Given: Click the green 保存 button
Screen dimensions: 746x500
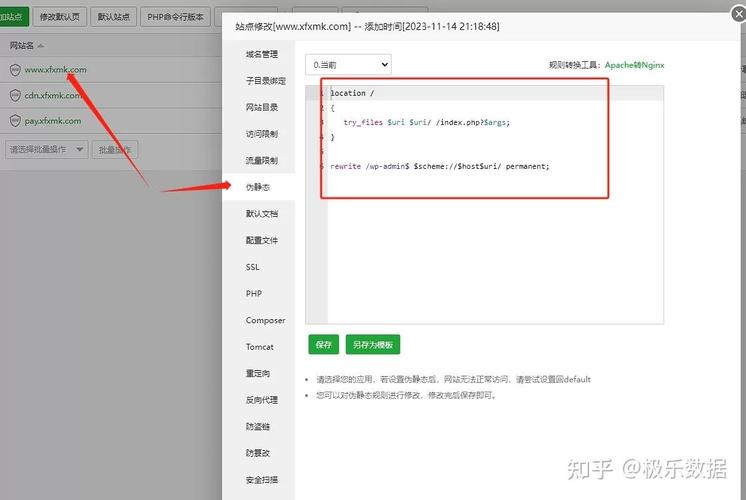Looking at the screenshot, I should tap(324, 344).
